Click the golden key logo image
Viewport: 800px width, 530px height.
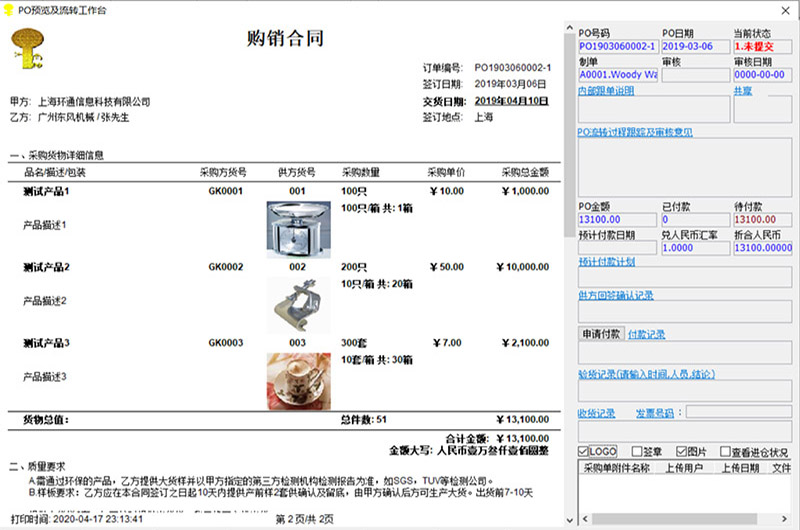pos(27,50)
